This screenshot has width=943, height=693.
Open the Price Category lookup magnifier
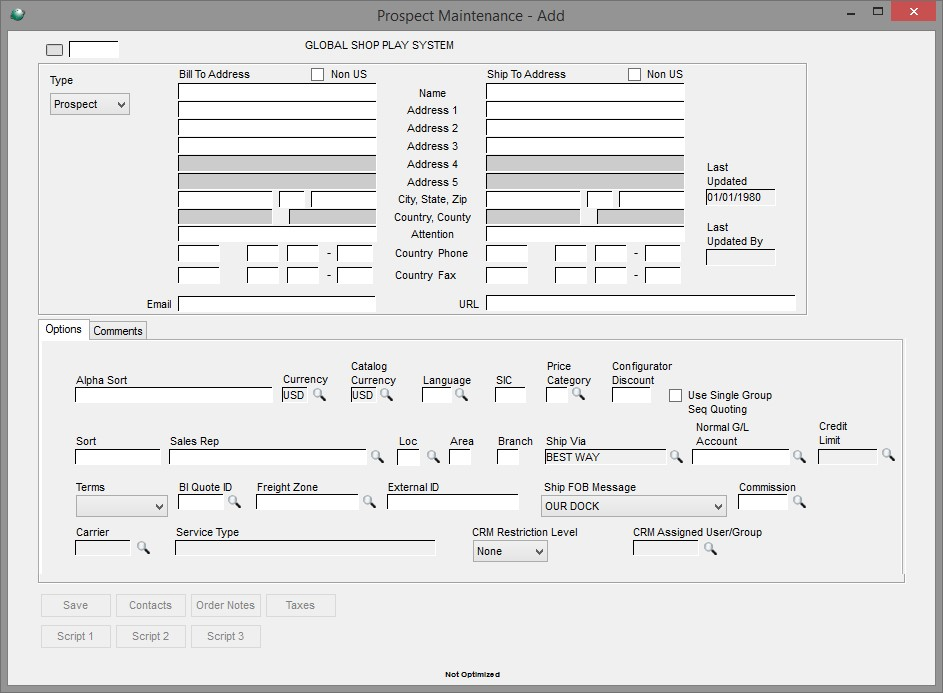tap(578, 394)
